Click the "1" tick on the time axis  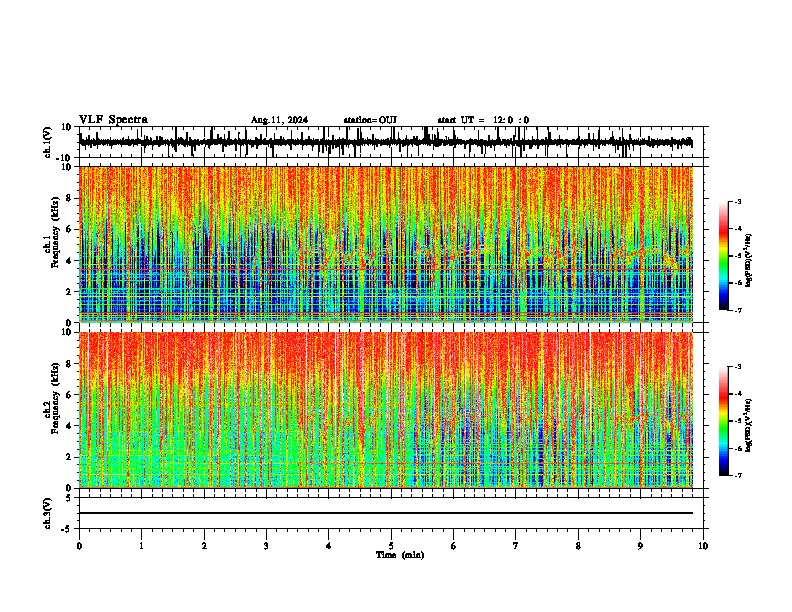pos(141,546)
